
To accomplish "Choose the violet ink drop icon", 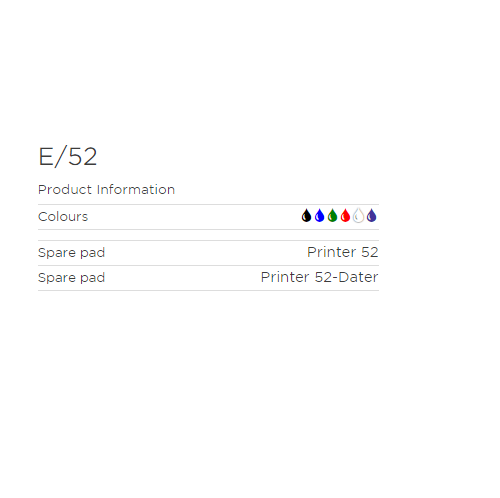I will tap(371, 216).
